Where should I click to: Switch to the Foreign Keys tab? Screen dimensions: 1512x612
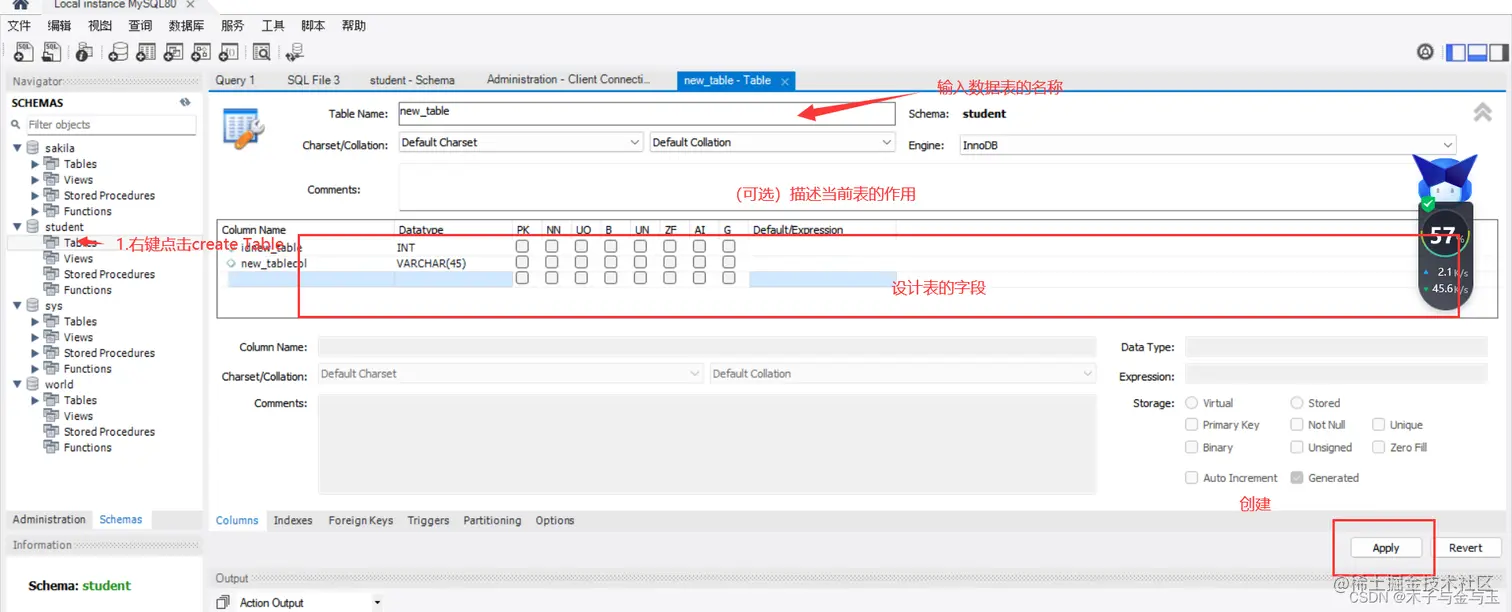pos(360,520)
